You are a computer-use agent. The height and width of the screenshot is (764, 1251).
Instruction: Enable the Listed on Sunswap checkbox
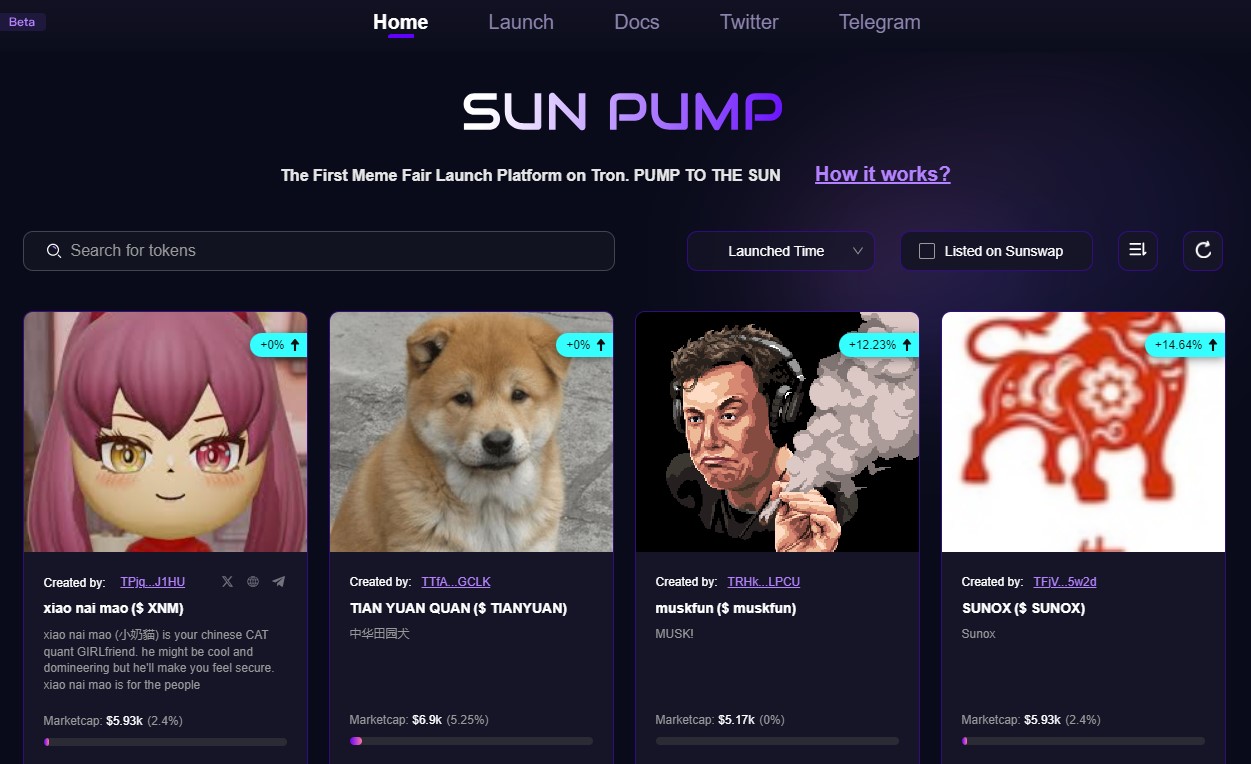[927, 251]
